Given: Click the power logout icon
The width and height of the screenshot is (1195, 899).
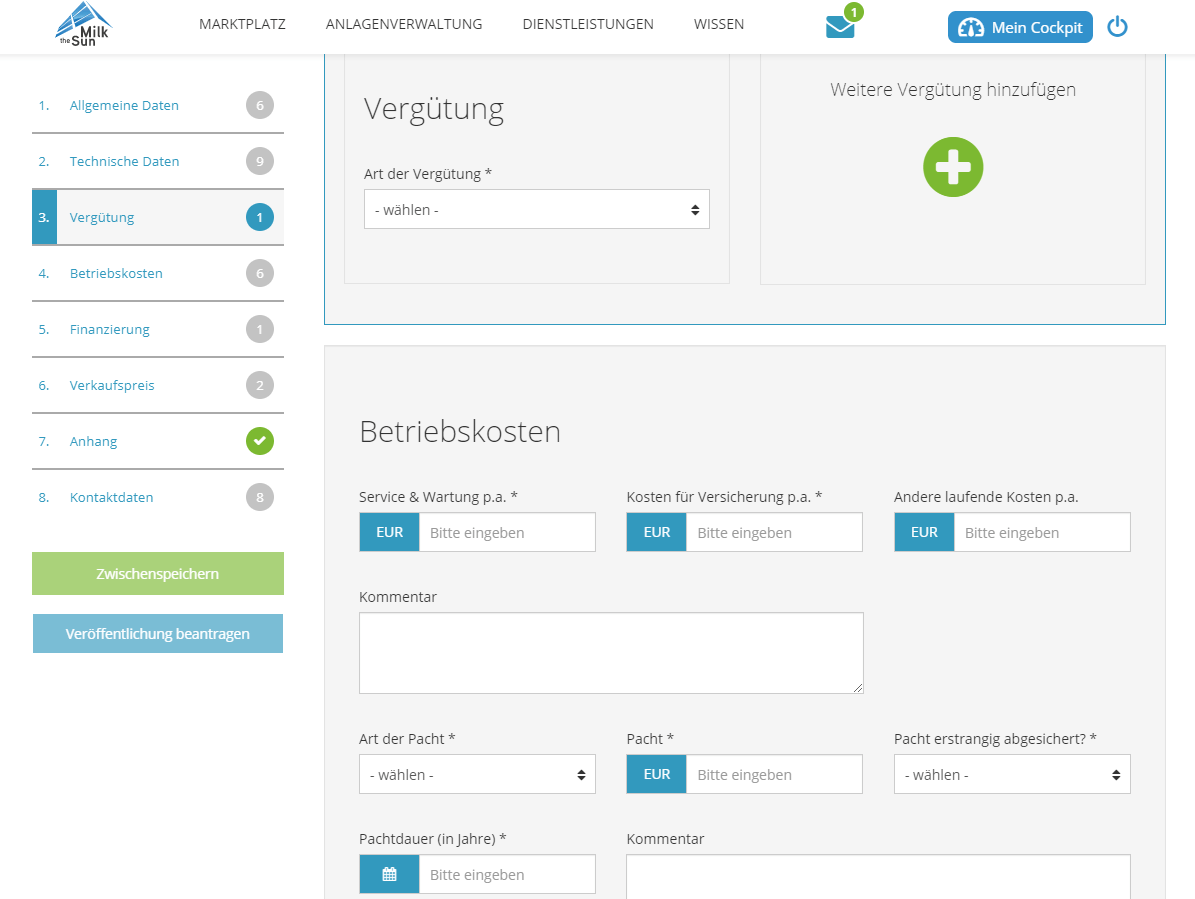Looking at the screenshot, I should 1117,27.
